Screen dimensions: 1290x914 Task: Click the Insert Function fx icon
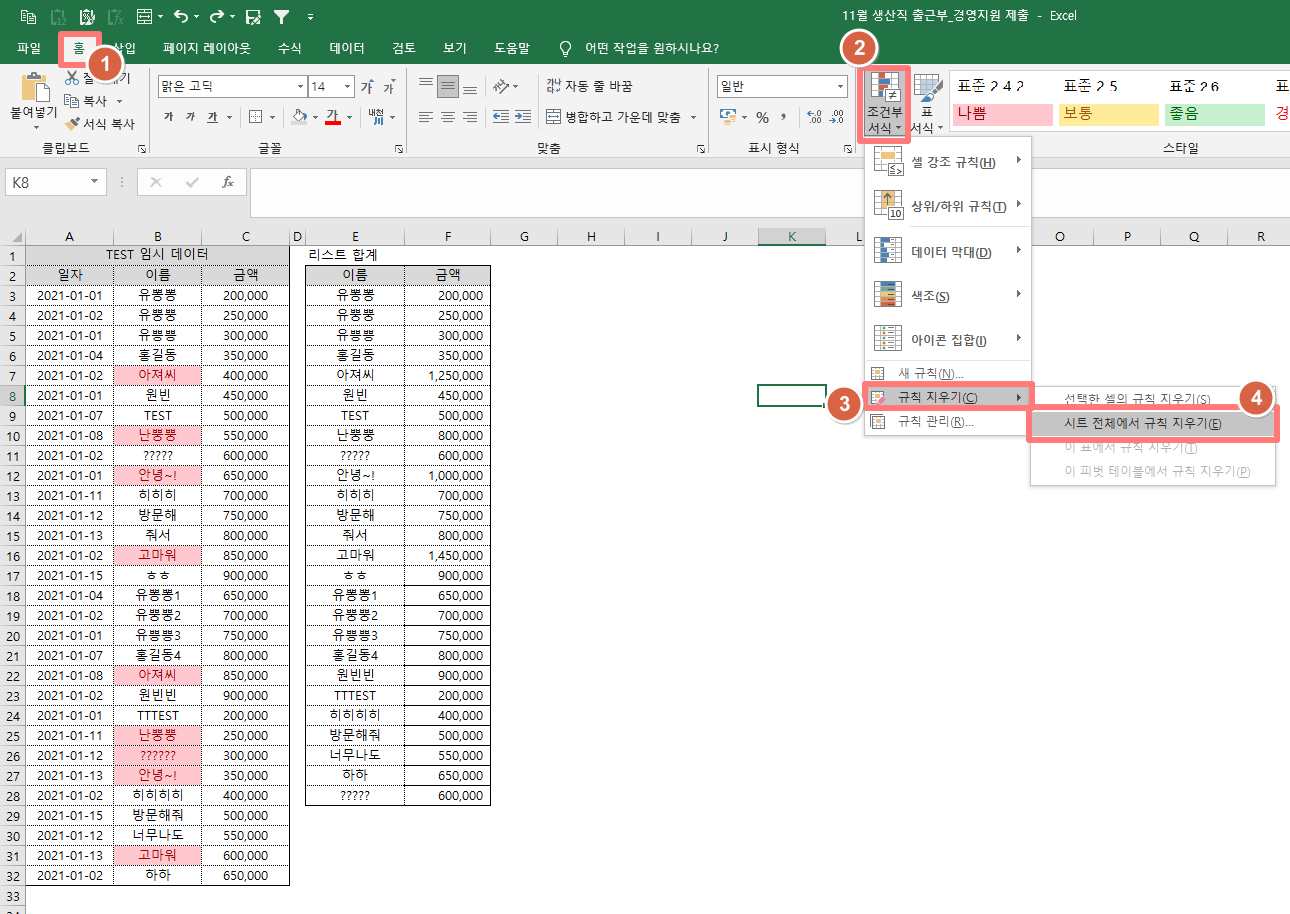pyautogui.click(x=228, y=182)
